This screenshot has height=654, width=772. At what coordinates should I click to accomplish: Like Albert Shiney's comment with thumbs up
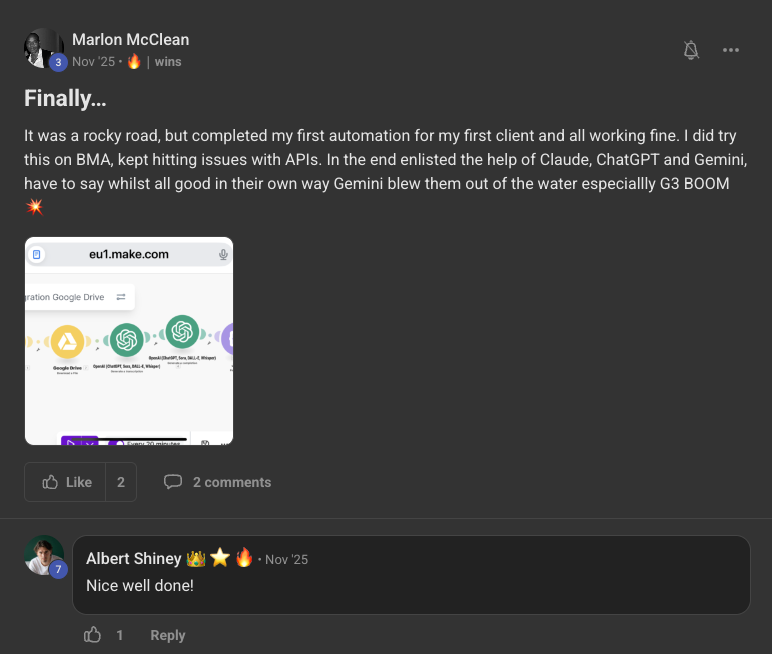click(x=93, y=635)
